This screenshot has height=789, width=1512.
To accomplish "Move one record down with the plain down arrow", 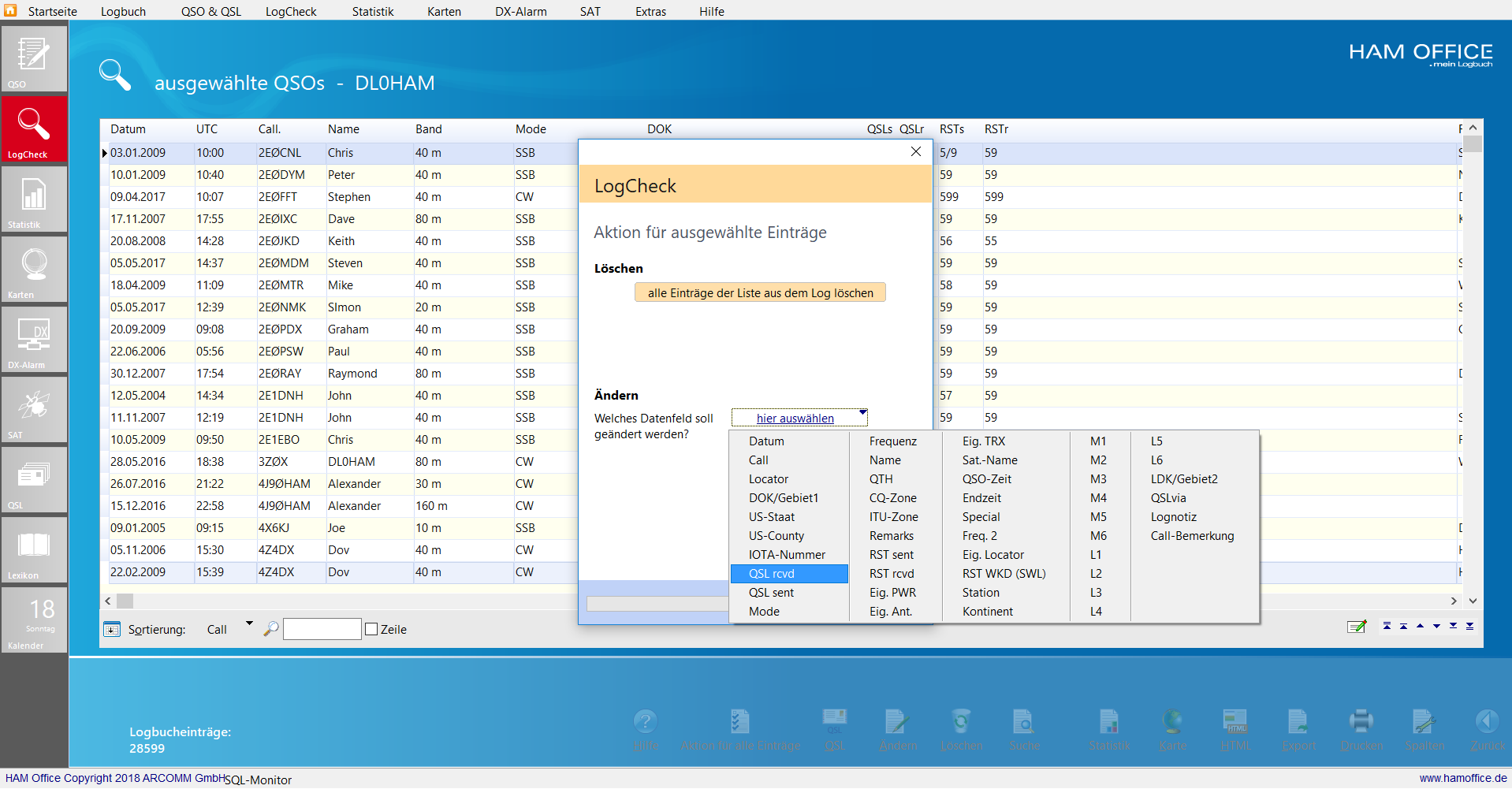I will [x=1436, y=626].
